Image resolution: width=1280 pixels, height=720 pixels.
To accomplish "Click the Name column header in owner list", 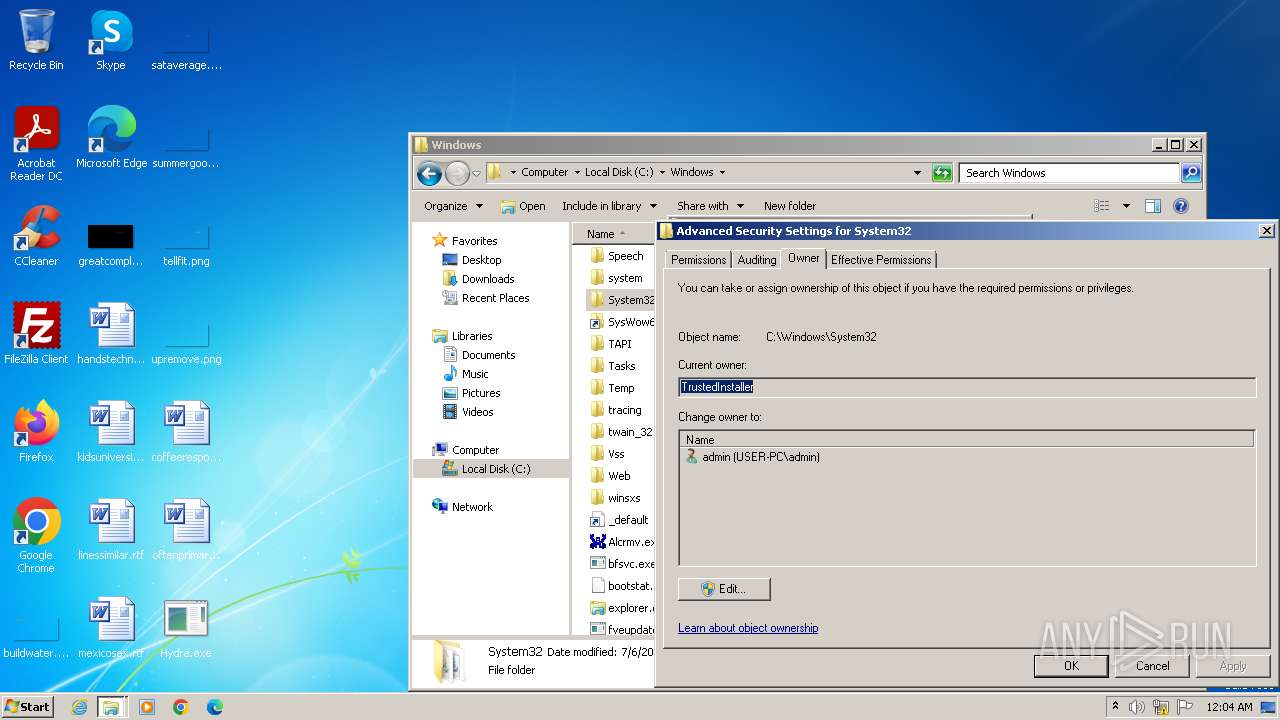I will click(967, 439).
